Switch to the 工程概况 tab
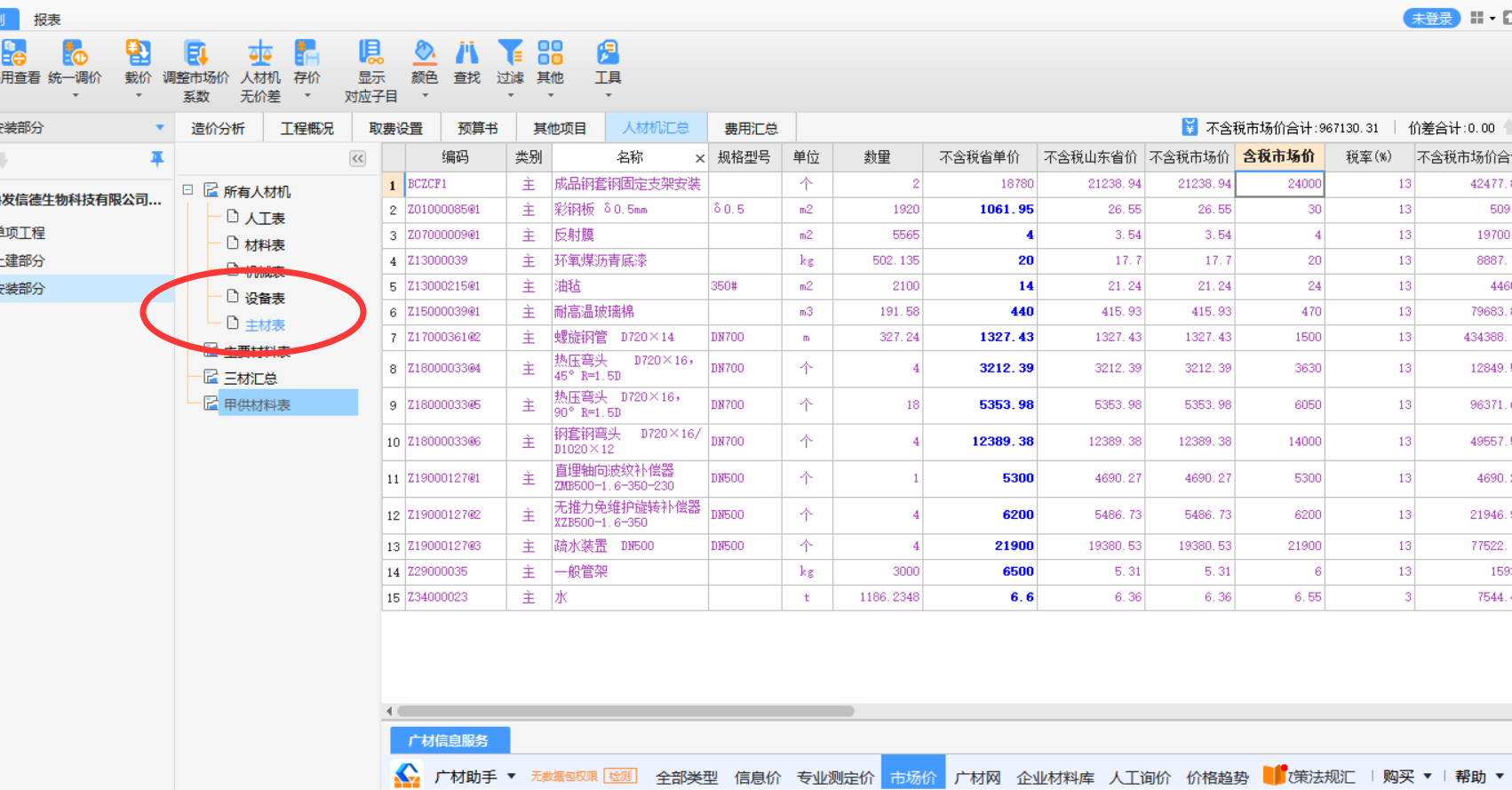 pyautogui.click(x=307, y=128)
